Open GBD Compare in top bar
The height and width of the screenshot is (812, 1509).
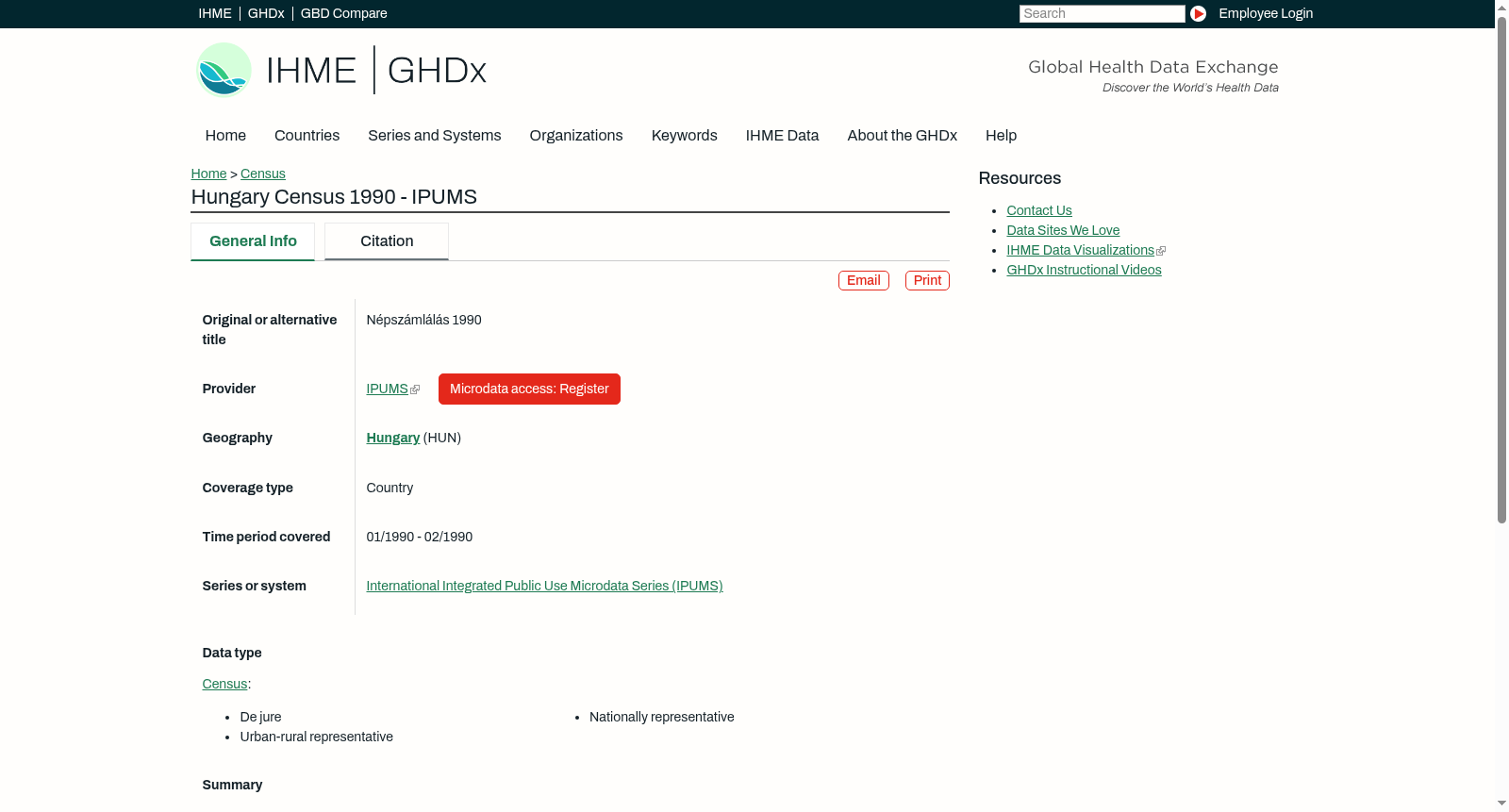click(344, 13)
